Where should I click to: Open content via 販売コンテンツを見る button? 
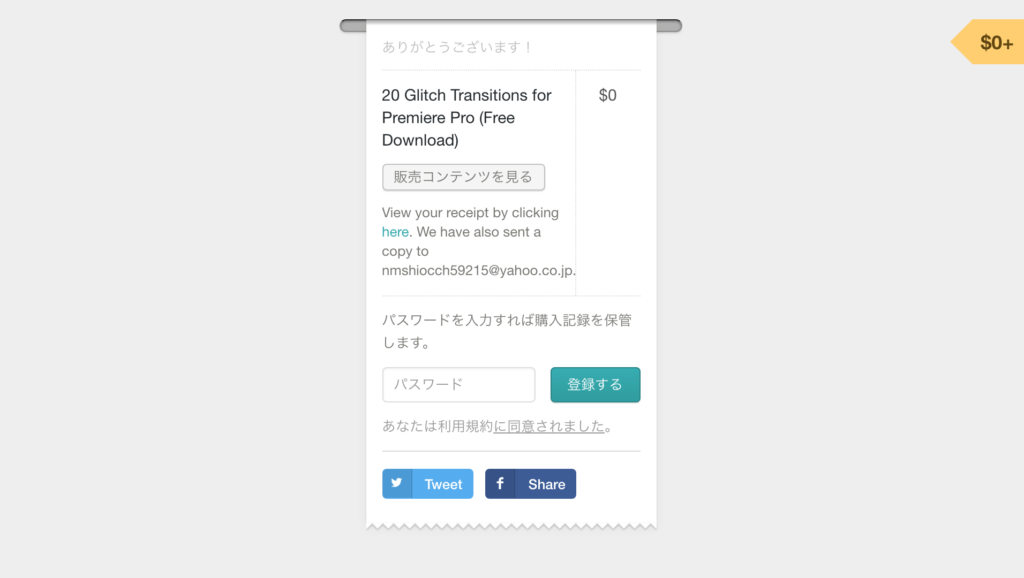[x=463, y=177]
